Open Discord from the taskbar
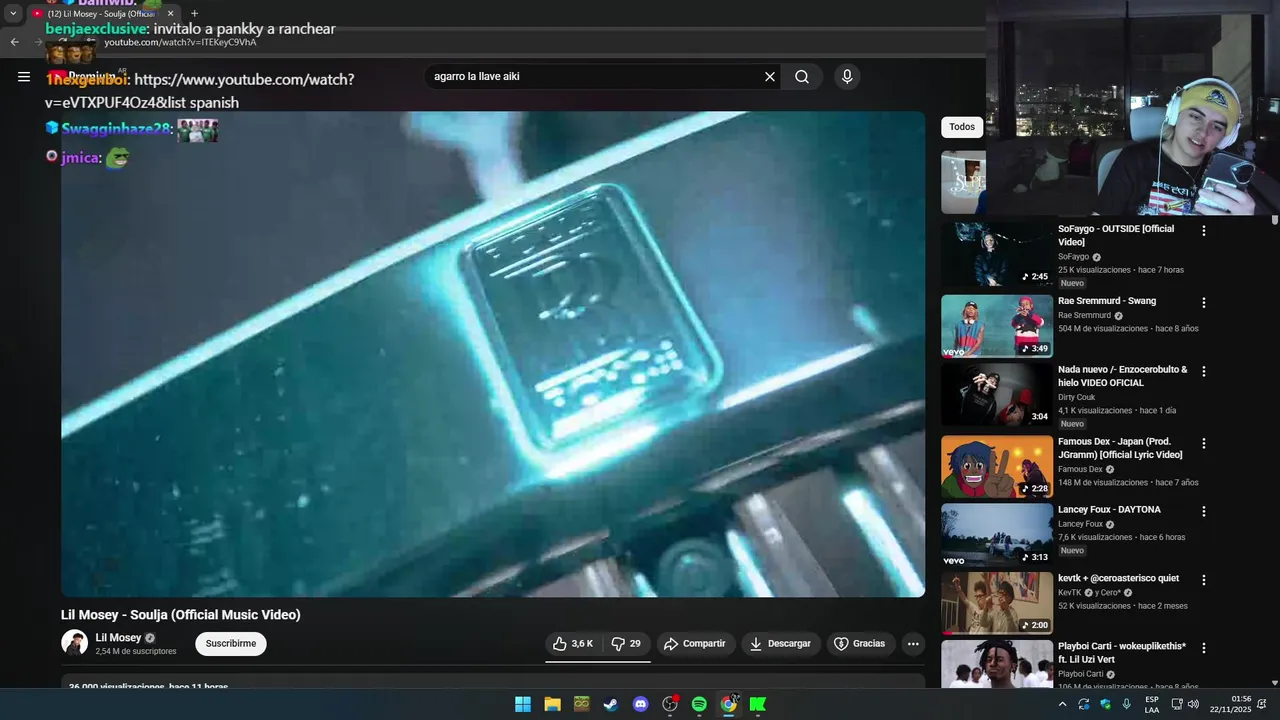The image size is (1280, 720). click(641, 704)
